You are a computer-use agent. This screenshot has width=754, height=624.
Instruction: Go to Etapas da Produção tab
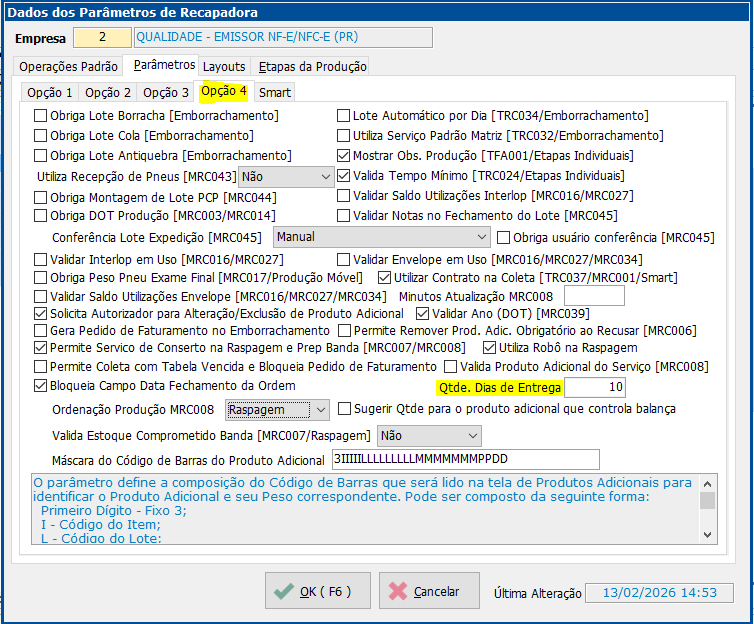tap(312, 67)
